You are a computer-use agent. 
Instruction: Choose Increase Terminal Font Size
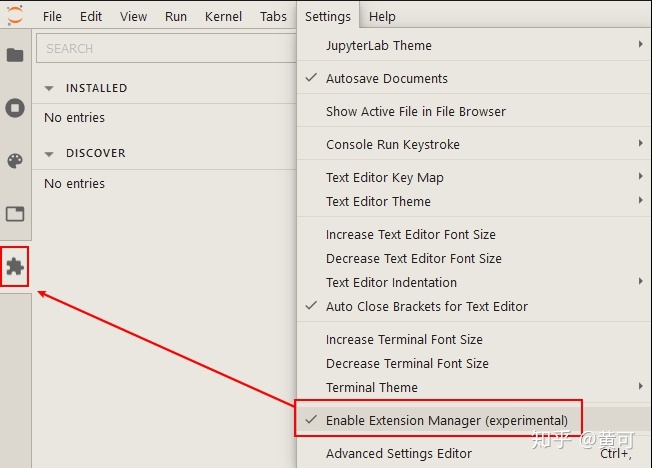(x=474, y=339)
